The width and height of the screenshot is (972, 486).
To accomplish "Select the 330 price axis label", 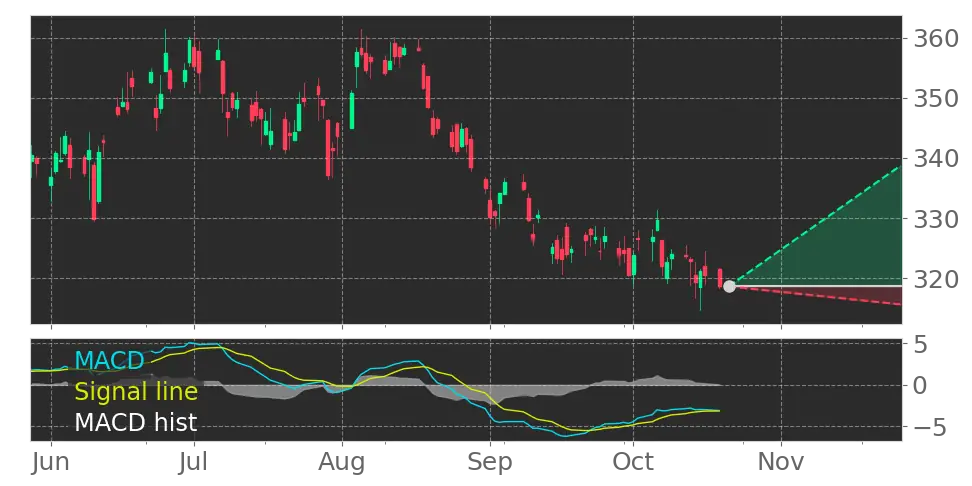I will 936,219.
